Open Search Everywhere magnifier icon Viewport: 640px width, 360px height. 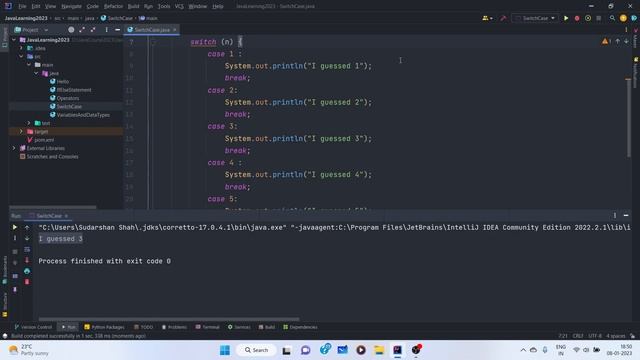[x=612, y=18]
